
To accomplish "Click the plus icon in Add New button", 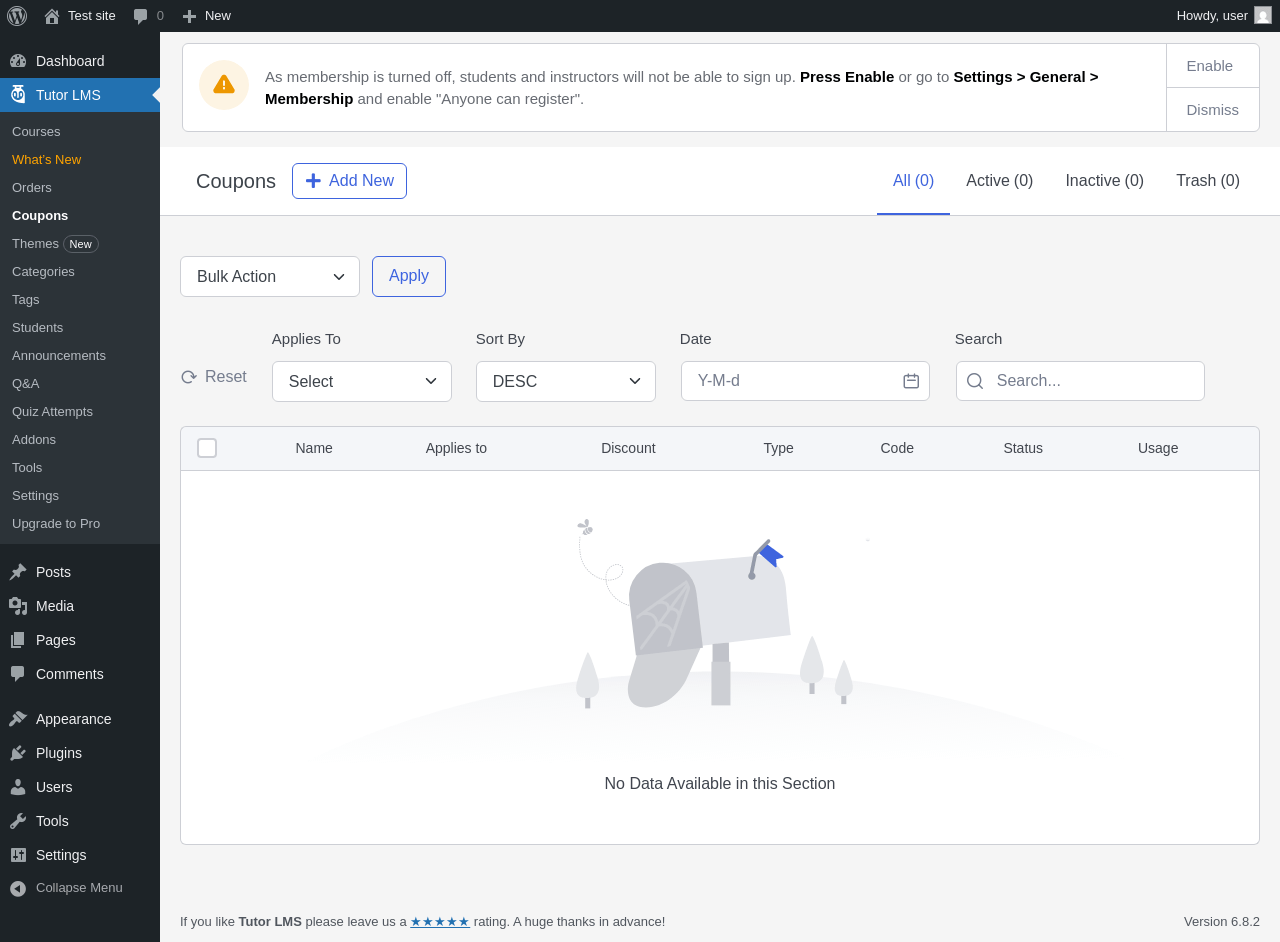I will [x=313, y=181].
